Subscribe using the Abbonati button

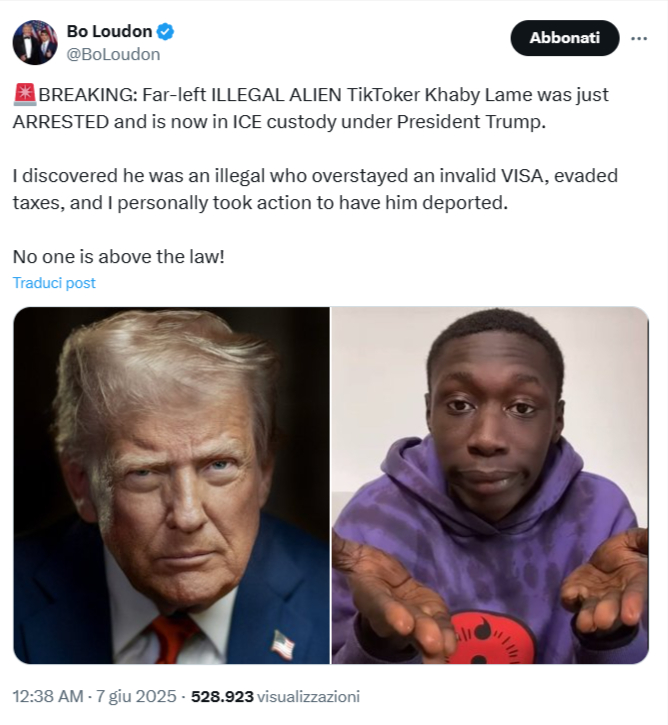[x=564, y=38]
